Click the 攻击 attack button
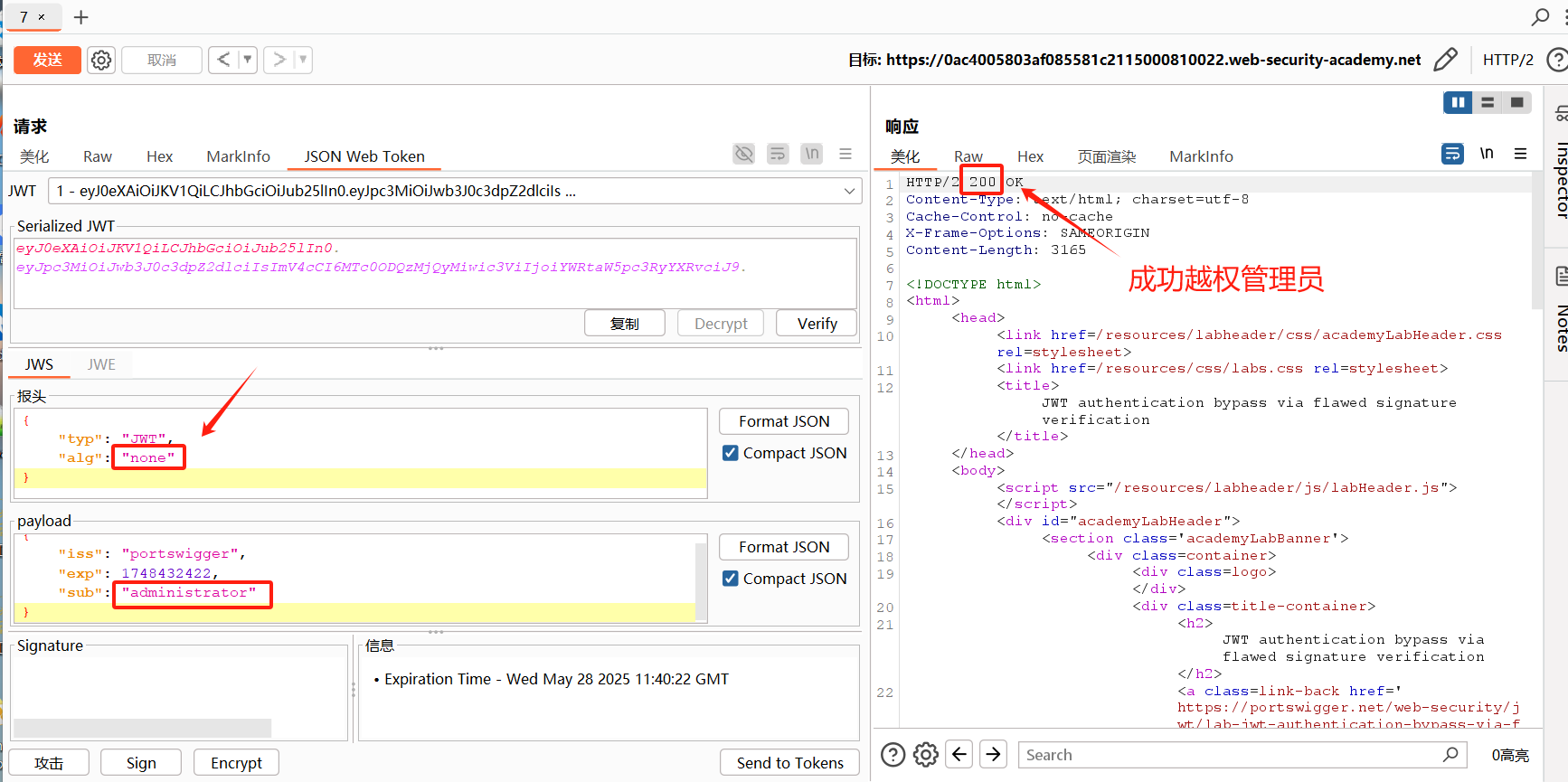 pyautogui.click(x=49, y=763)
